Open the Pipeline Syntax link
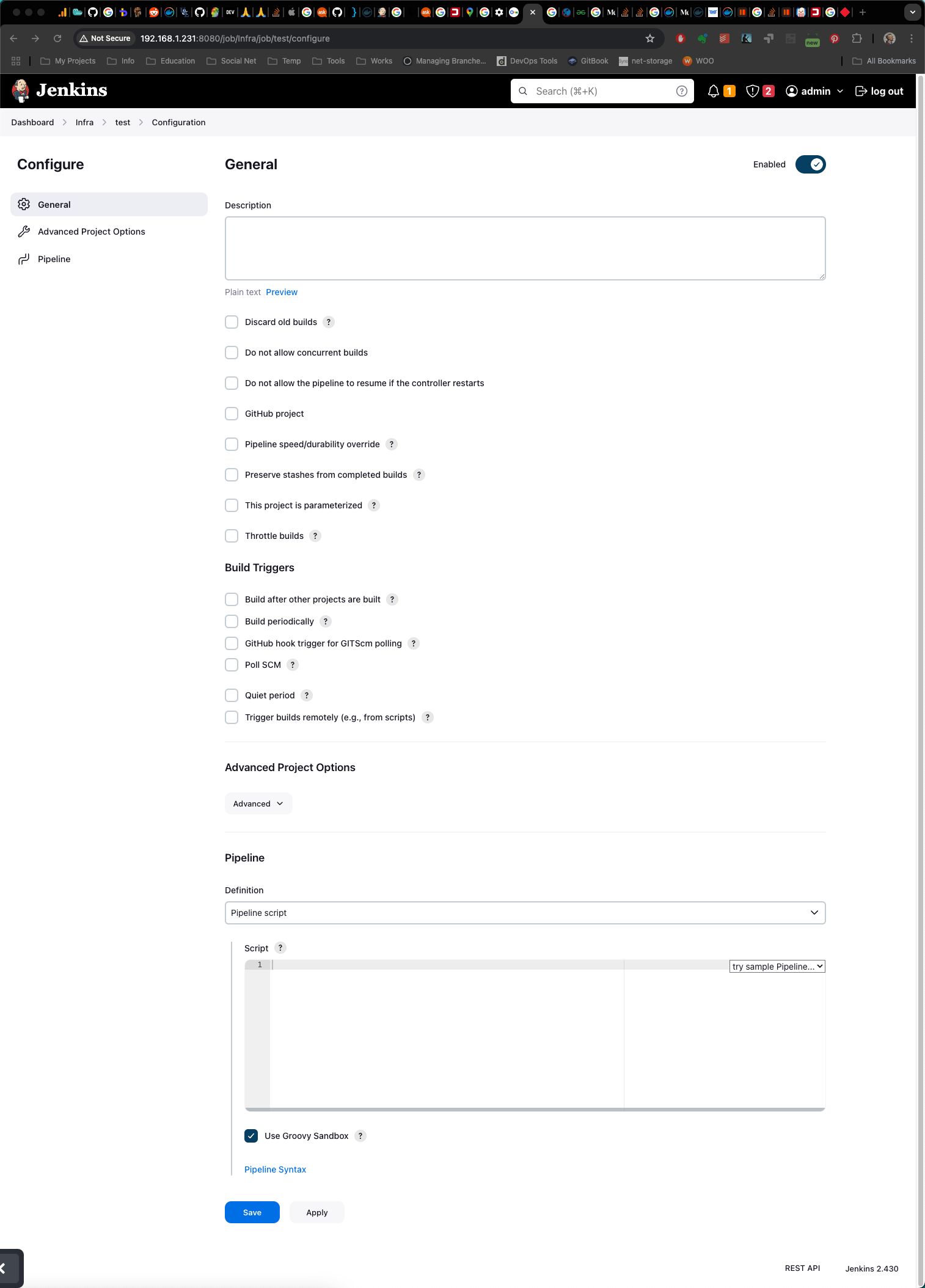Viewport: 925px width, 1288px height. tap(275, 1169)
